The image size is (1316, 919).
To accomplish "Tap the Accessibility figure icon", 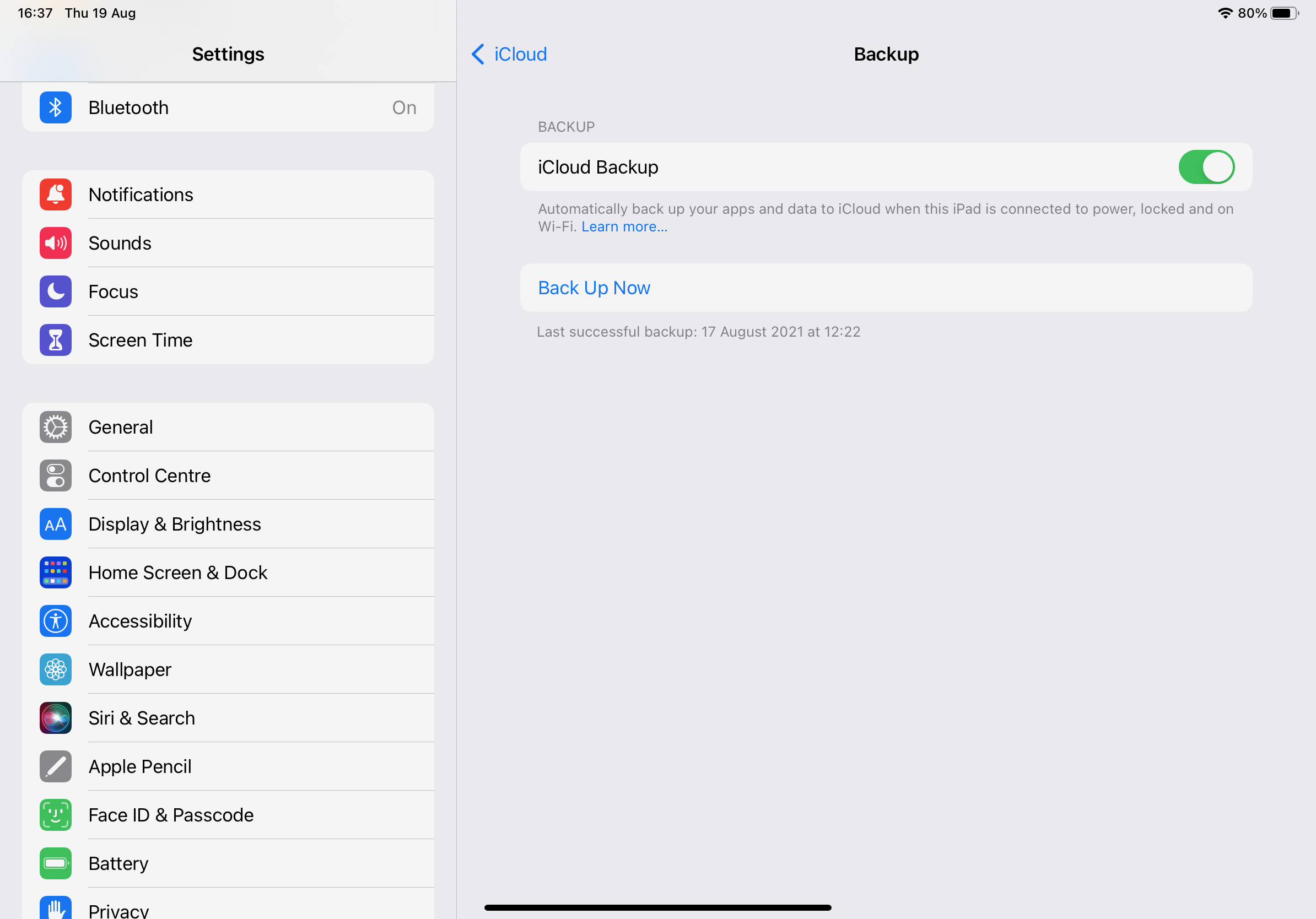I will tap(56, 621).
